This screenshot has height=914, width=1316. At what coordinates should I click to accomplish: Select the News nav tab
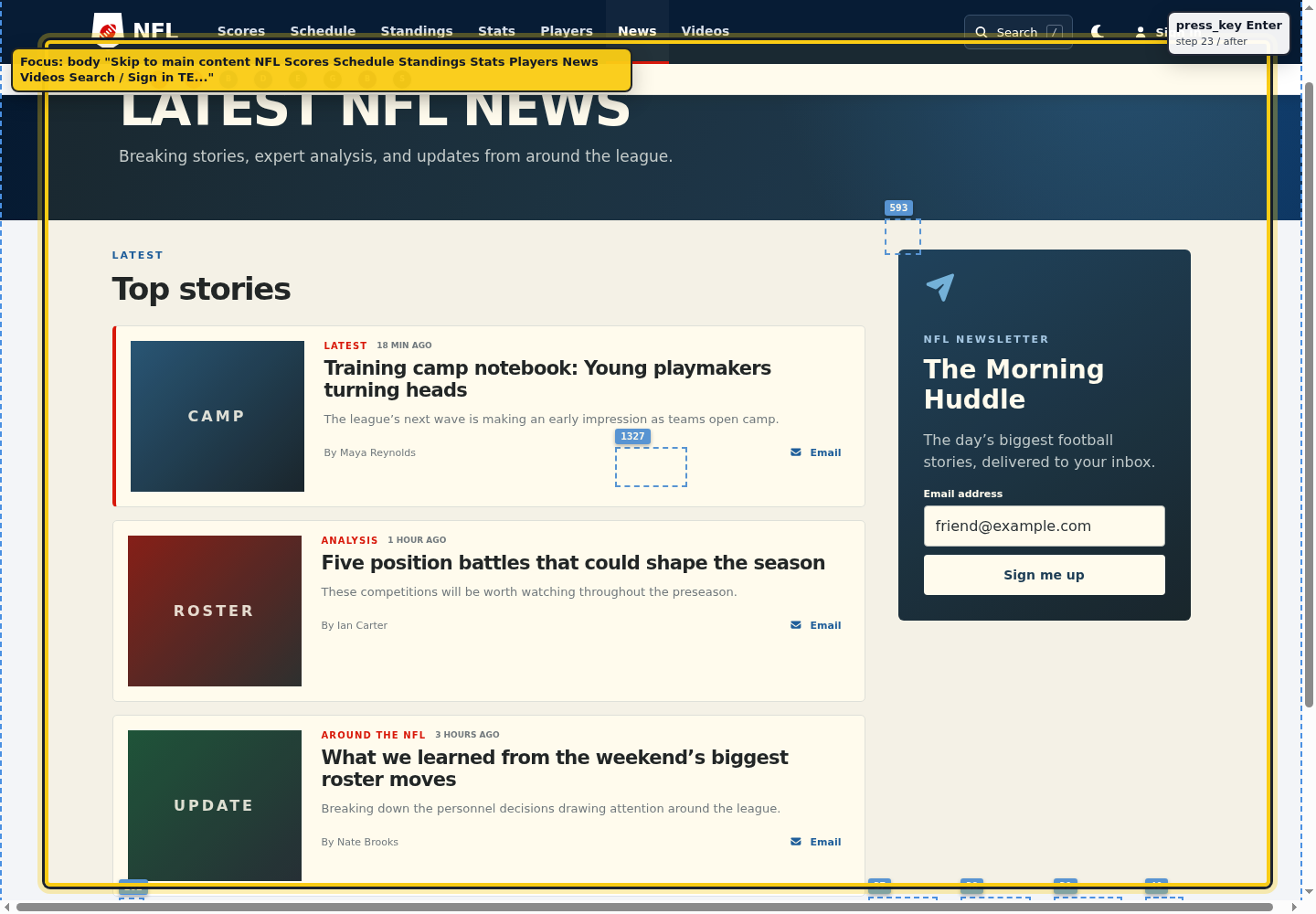pyautogui.click(x=637, y=31)
